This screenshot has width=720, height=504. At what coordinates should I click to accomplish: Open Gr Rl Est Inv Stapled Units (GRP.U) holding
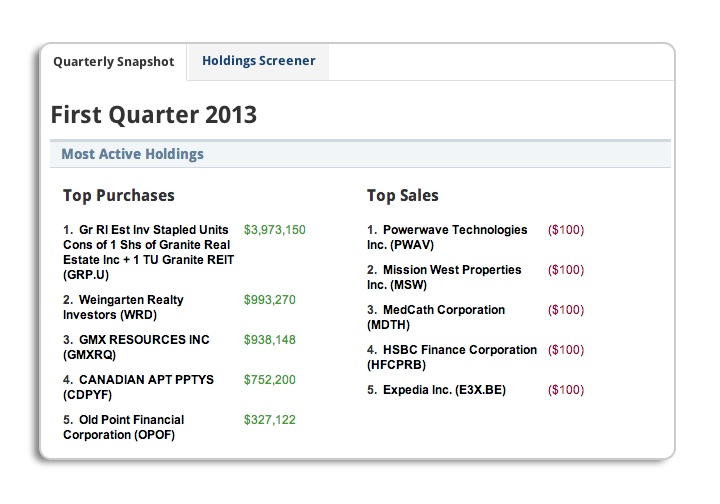(x=149, y=252)
